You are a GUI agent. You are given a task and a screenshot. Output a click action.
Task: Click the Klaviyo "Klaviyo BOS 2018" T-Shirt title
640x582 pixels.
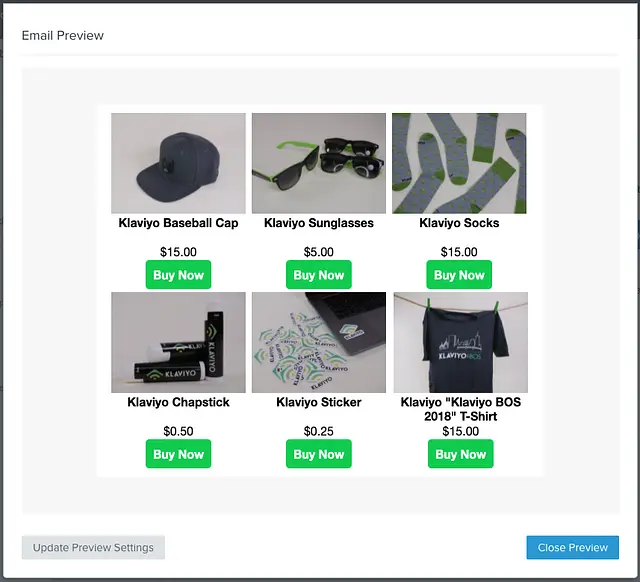[460, 409]
